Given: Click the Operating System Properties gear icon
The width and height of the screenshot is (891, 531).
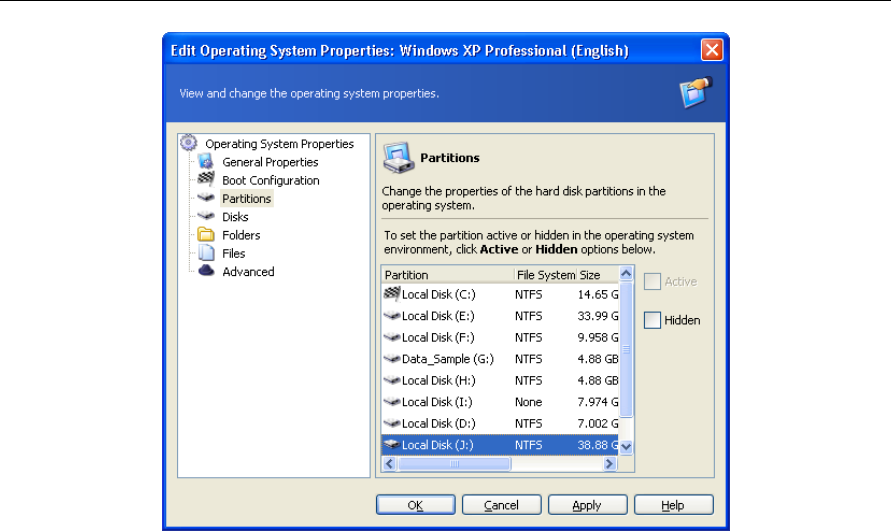Looking at the screenshot, I should pyautogui.click(x=189, y=143).
